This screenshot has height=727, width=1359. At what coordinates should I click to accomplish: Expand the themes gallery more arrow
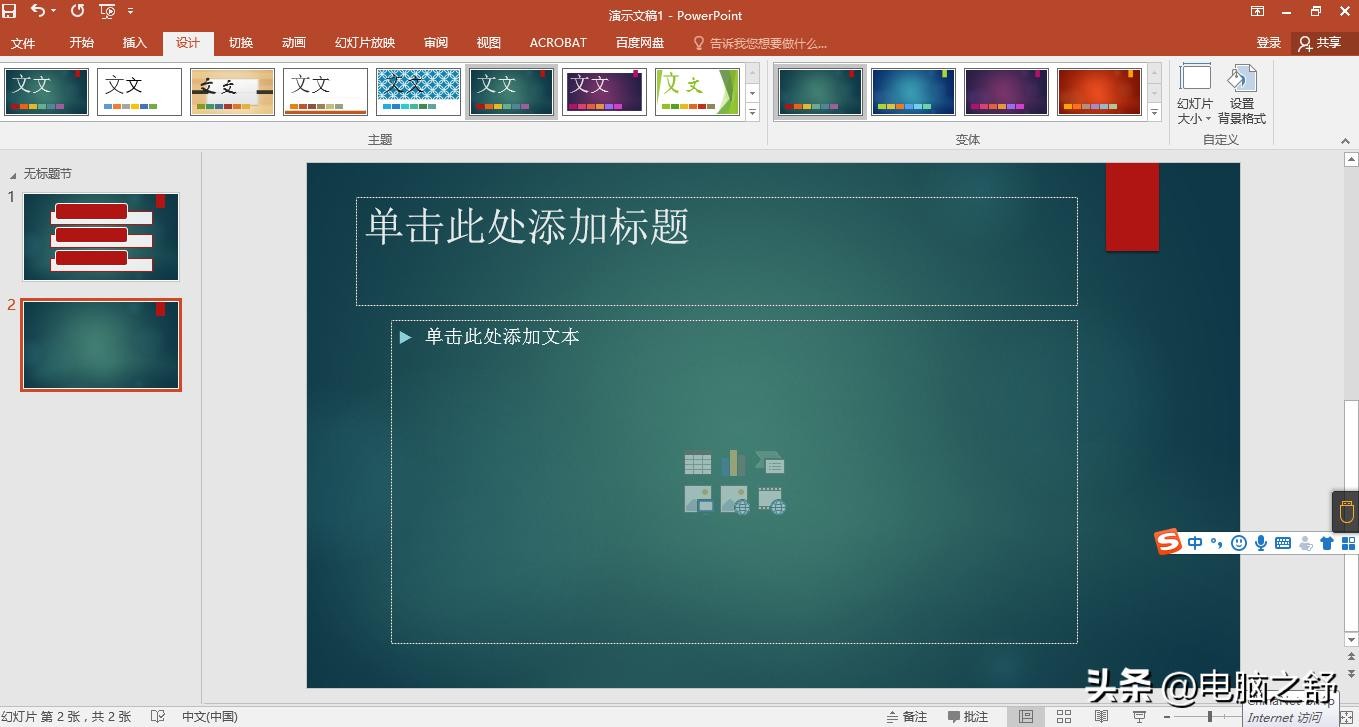[752, 113]
